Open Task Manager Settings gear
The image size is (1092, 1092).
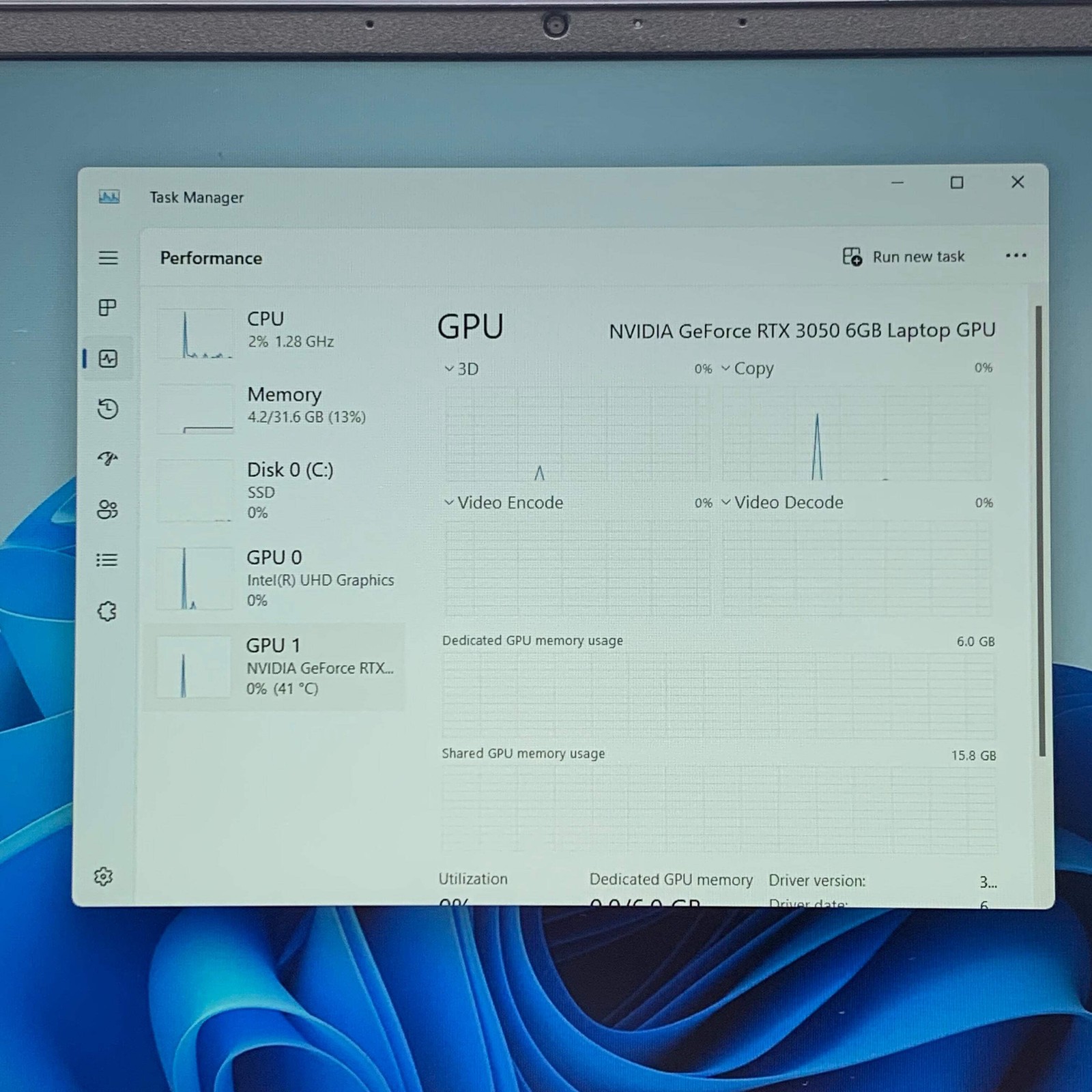[x=103, y=876]
